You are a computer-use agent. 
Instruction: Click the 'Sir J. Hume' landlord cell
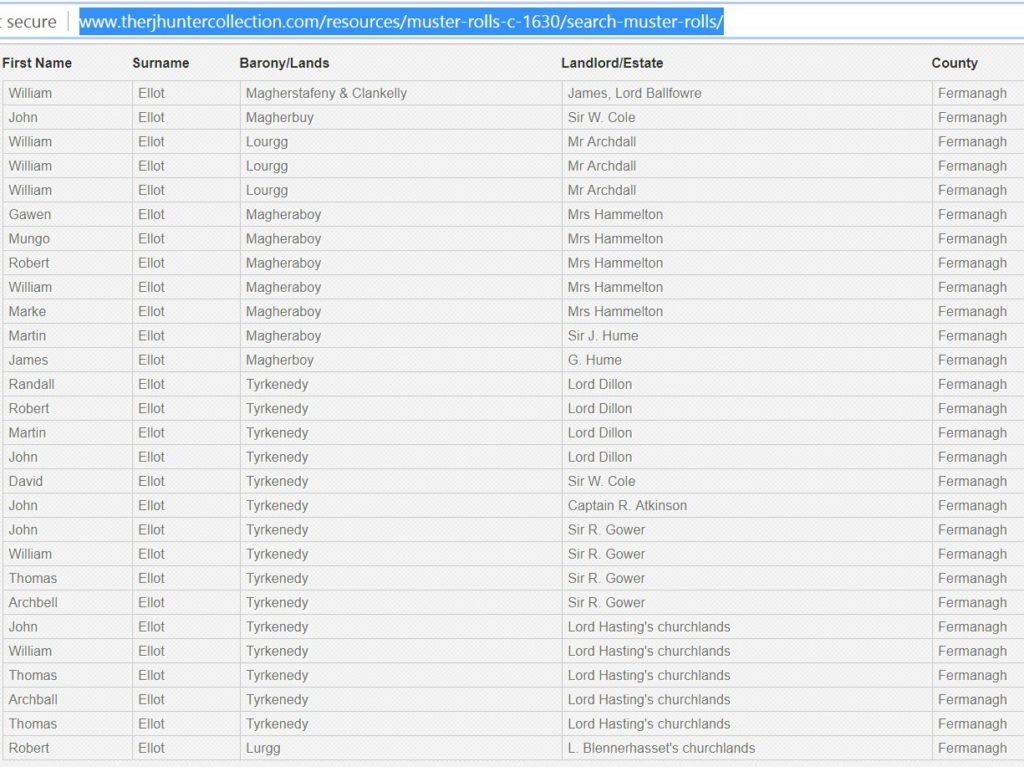click(603, 336)
